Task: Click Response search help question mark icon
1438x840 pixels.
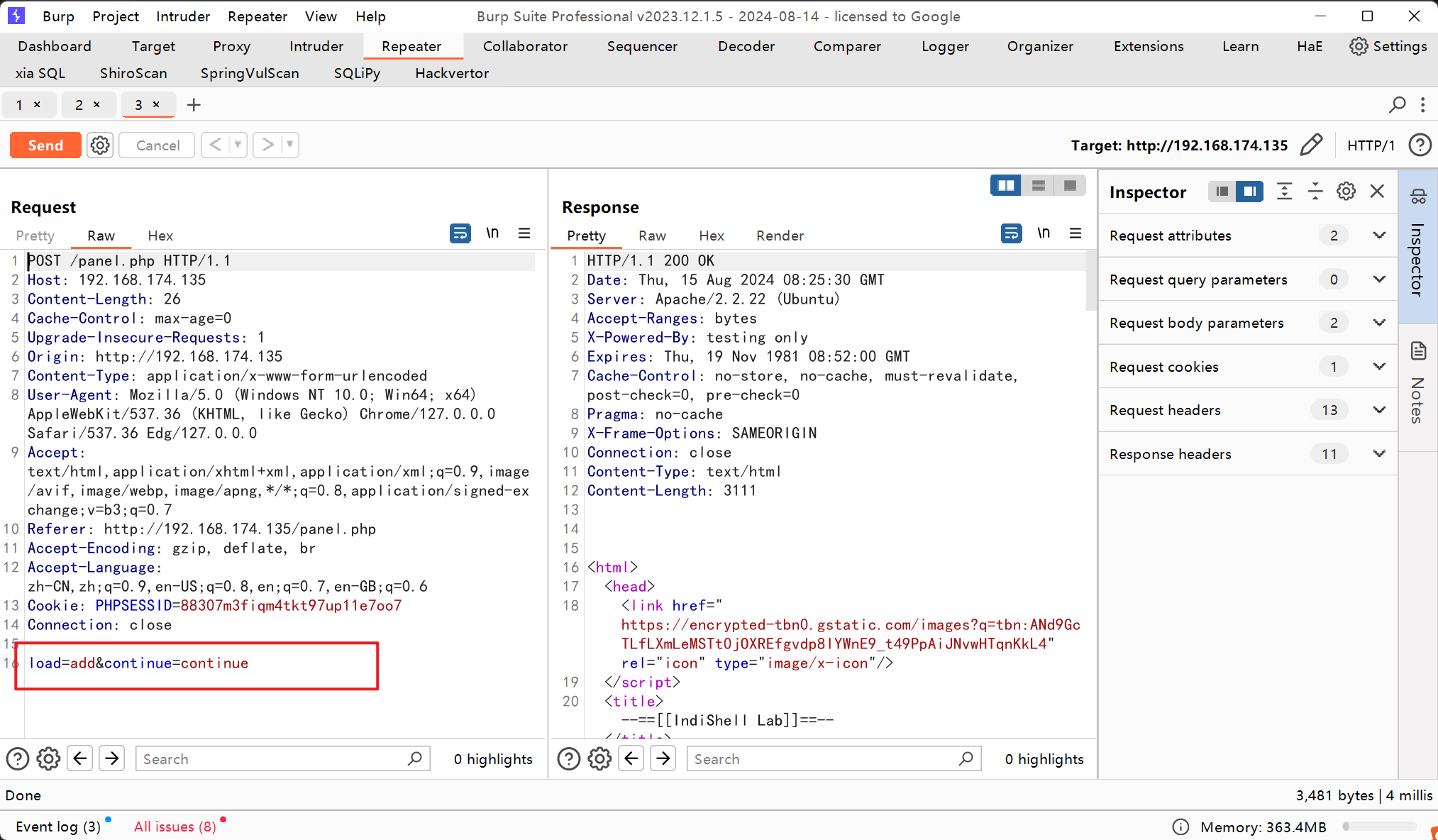Action: [569, 759]
